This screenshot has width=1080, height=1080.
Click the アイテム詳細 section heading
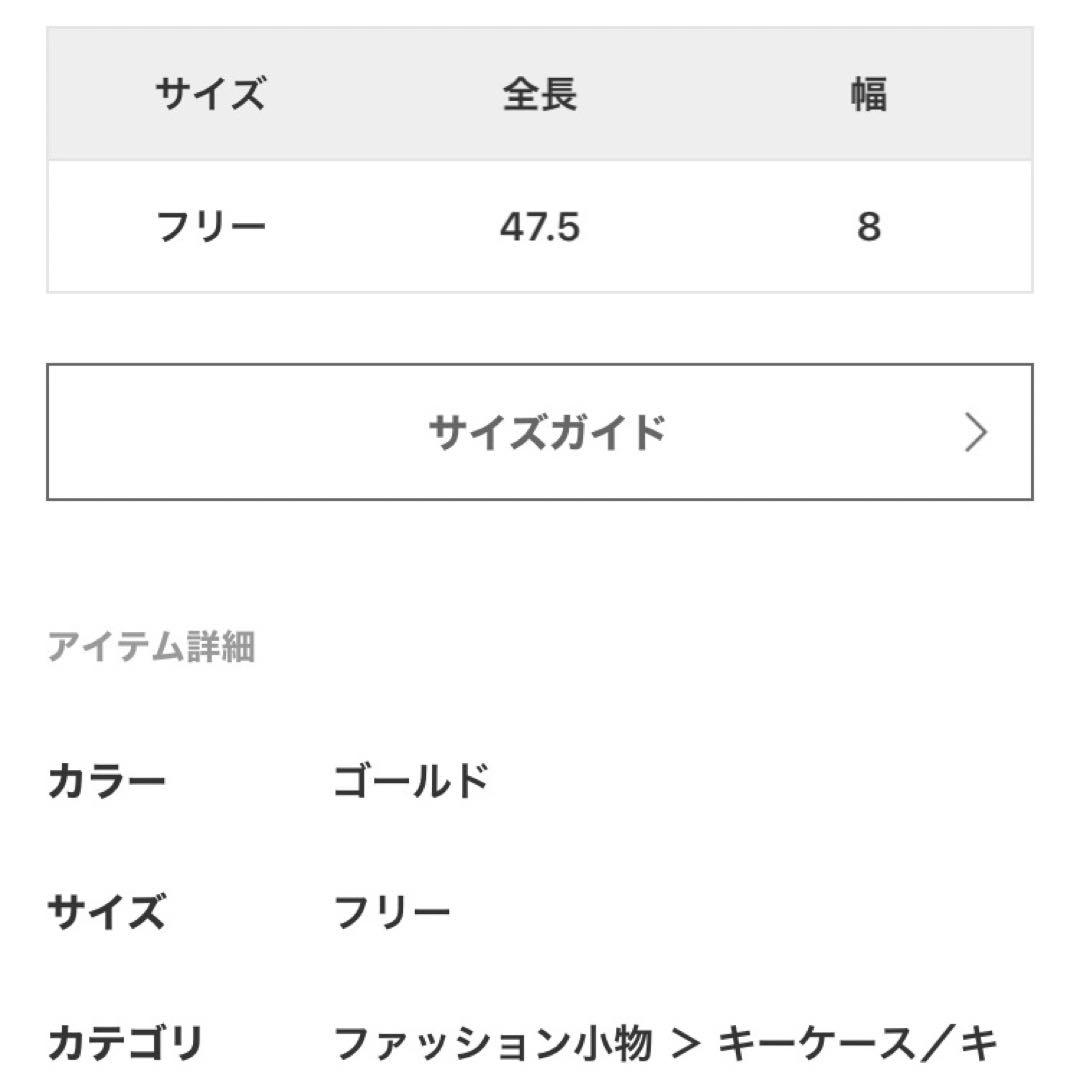[x=151, y=647]
